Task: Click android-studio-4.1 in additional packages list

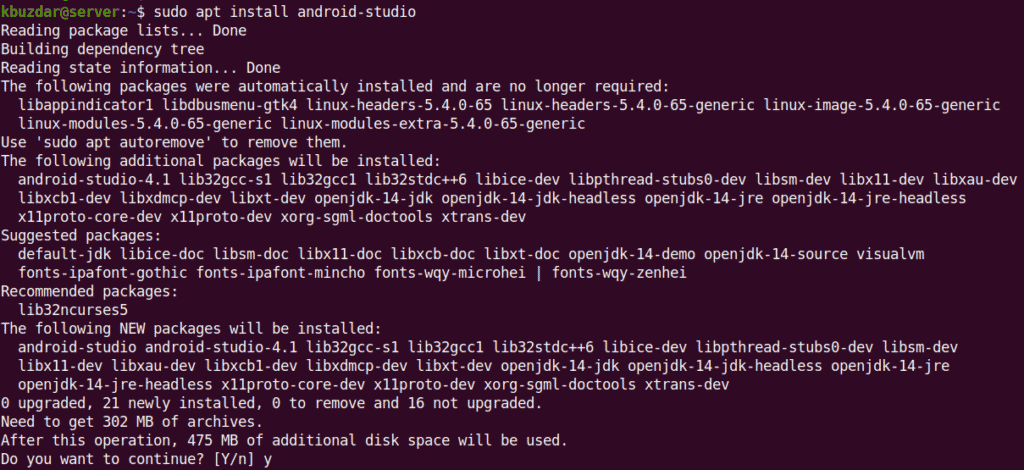Action: (94, 180)
